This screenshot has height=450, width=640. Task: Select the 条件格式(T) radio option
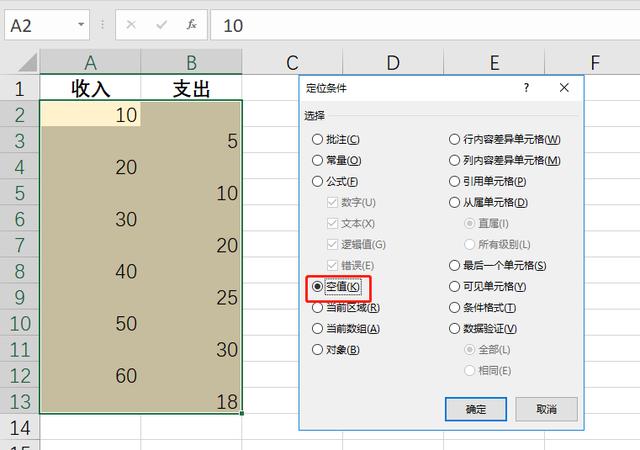pos(482,307)
